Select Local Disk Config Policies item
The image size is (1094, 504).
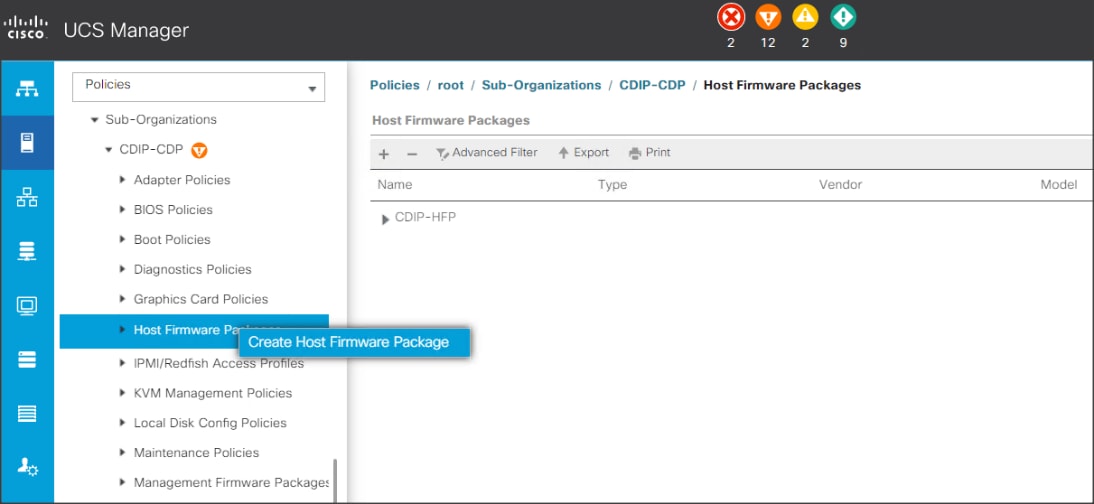[210, 423]
